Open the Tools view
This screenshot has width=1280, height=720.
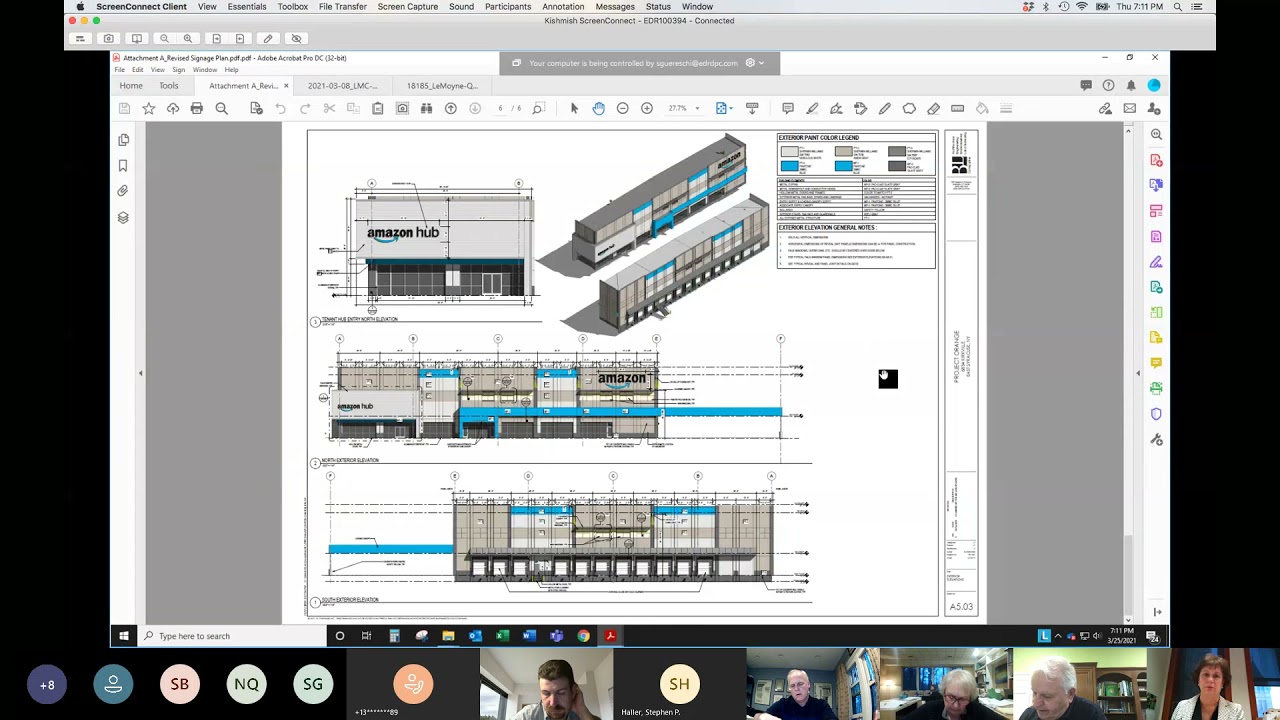click(168, 86)
